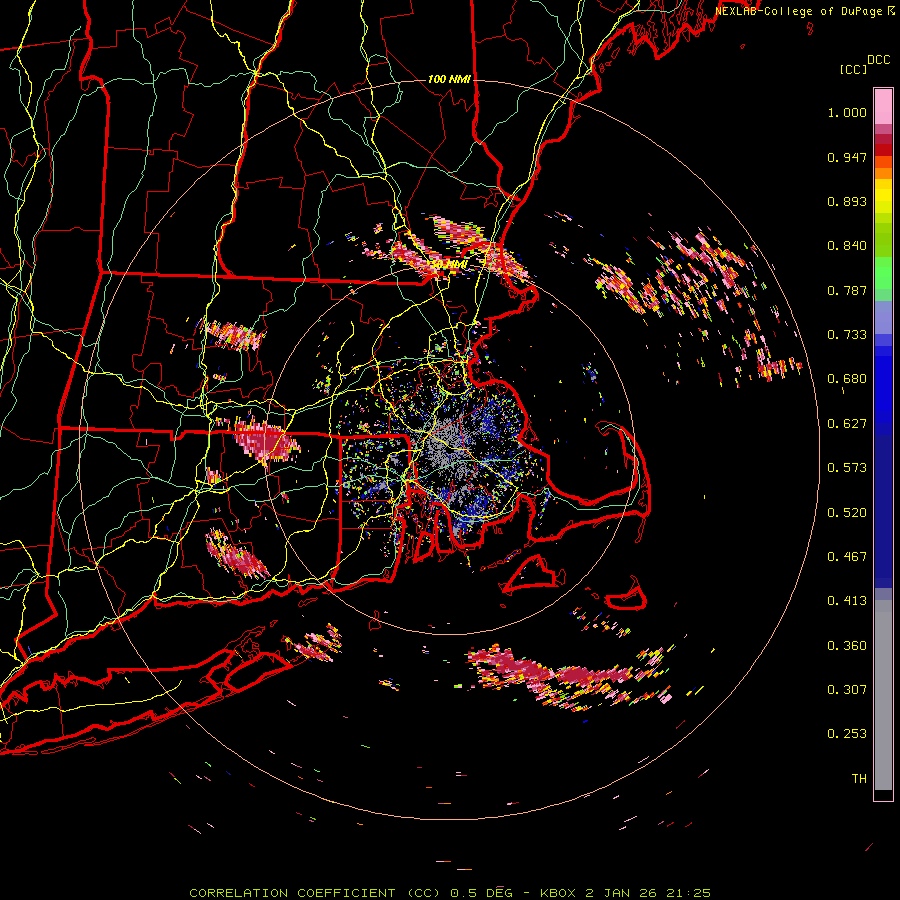Select the 0.893 legend value
The height and width of the screenshot is (900, 900).
tap(847, 201)
